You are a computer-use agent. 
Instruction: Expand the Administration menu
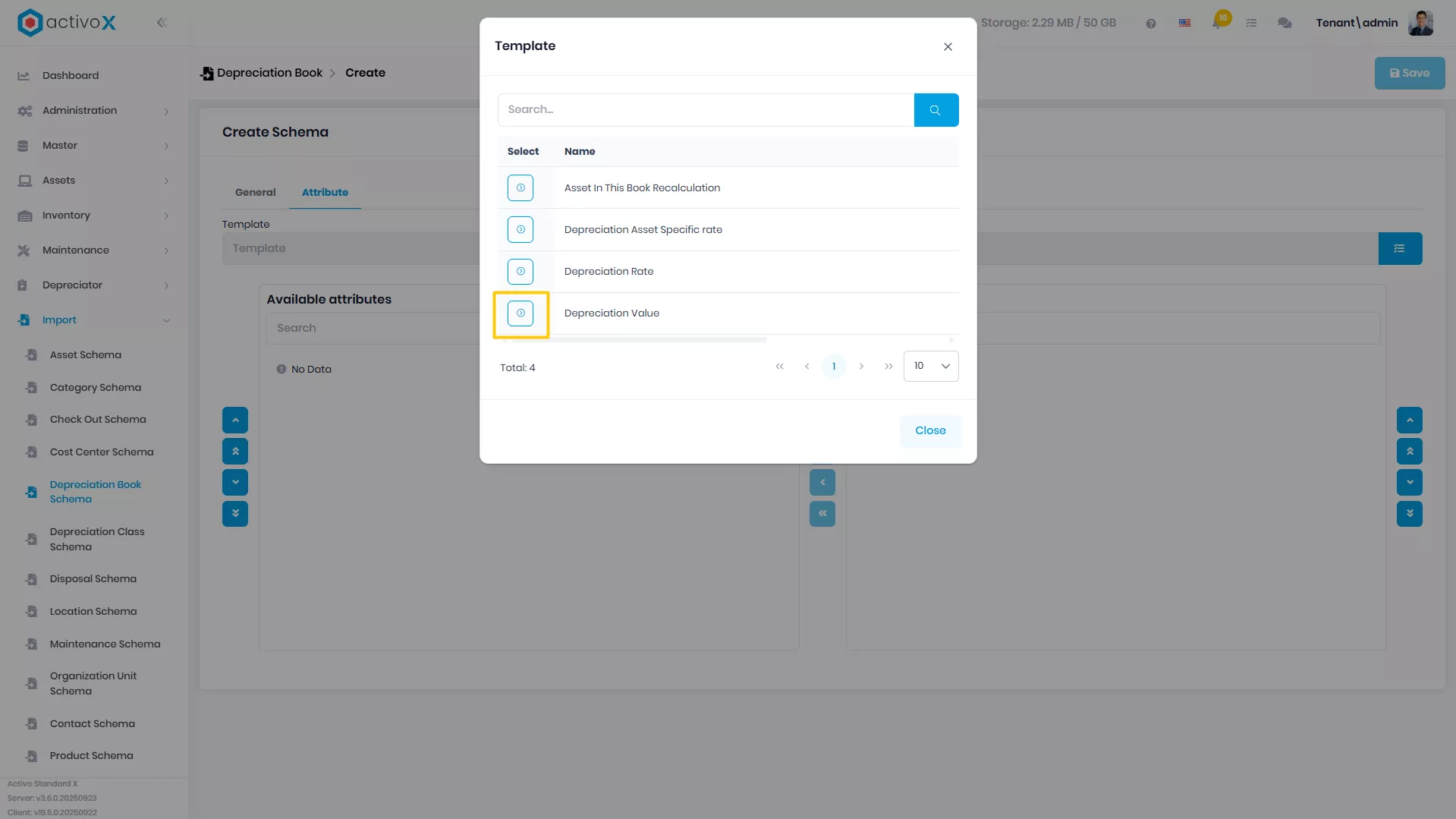click(x=94, y=111)
